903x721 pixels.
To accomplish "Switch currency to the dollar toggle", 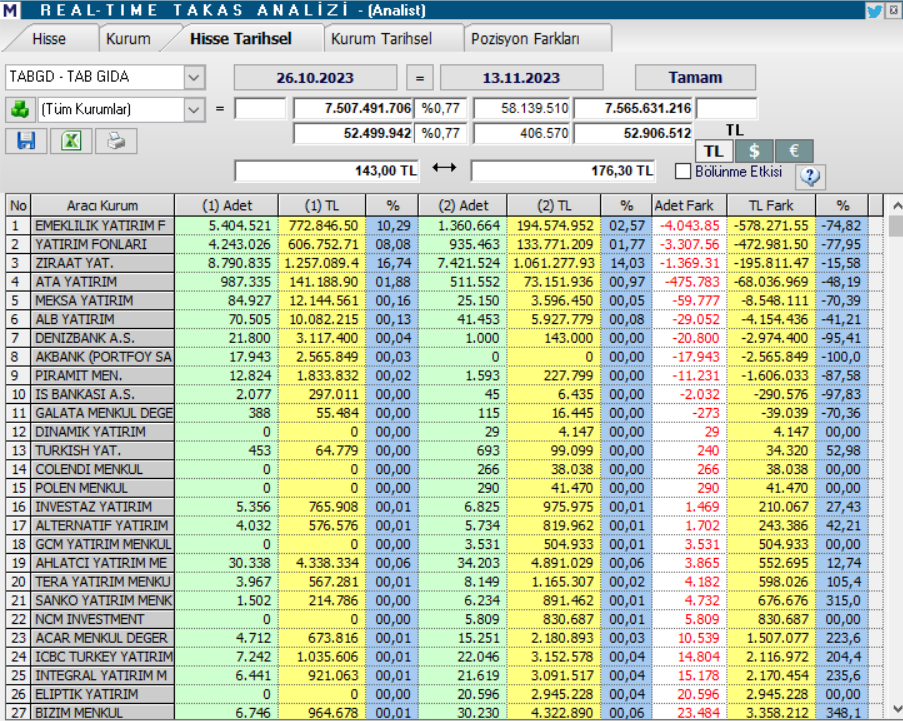I will pos(754,151).
